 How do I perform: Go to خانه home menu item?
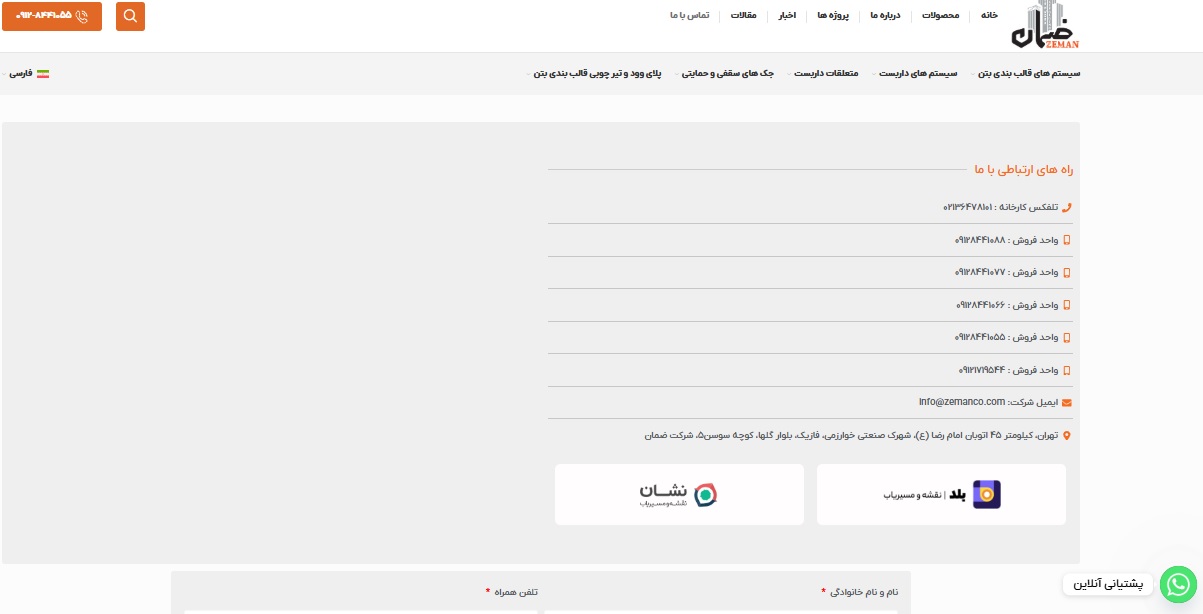click(989, 15)
